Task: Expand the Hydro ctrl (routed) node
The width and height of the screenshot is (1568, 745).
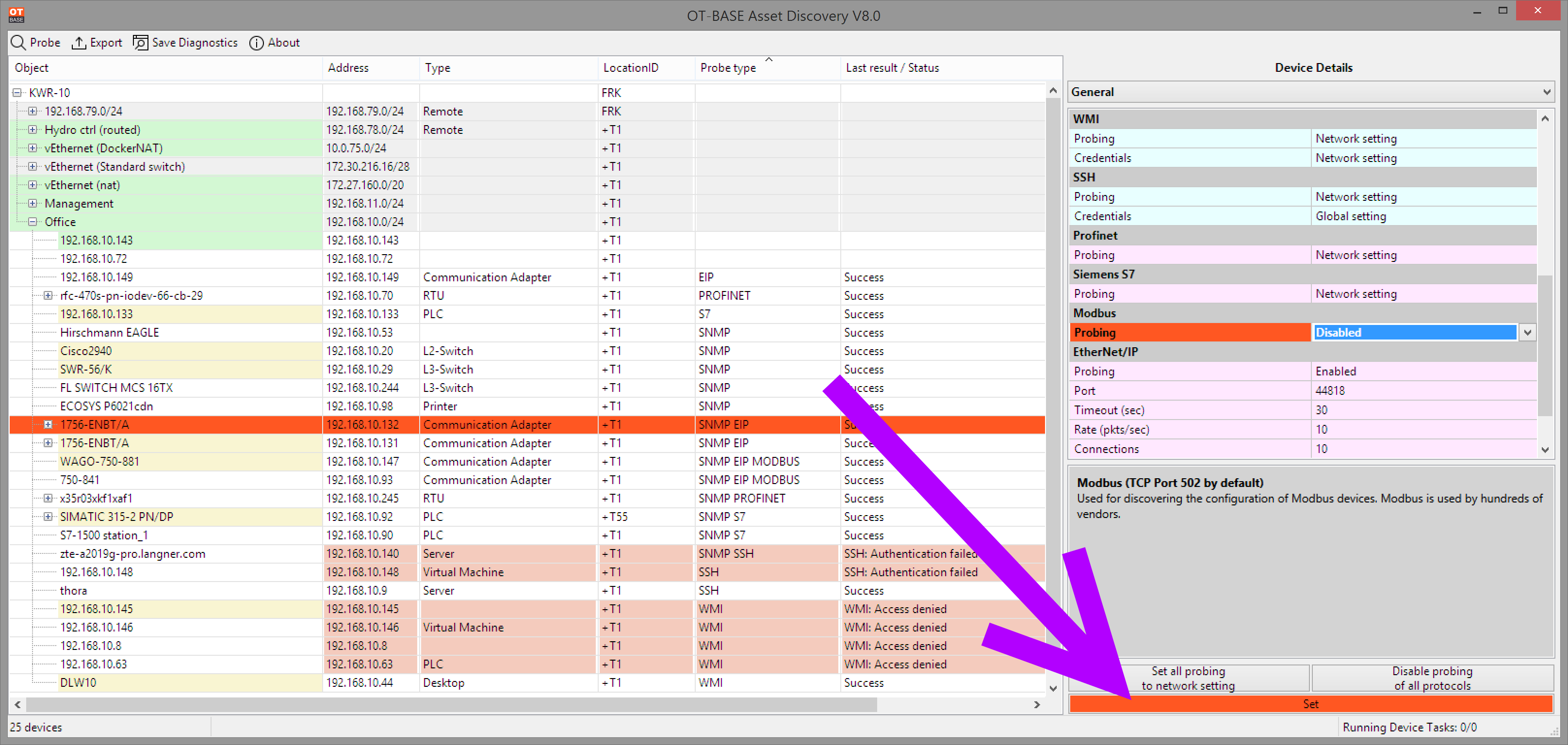Action: pyautogui.click(x=33, y=130)
